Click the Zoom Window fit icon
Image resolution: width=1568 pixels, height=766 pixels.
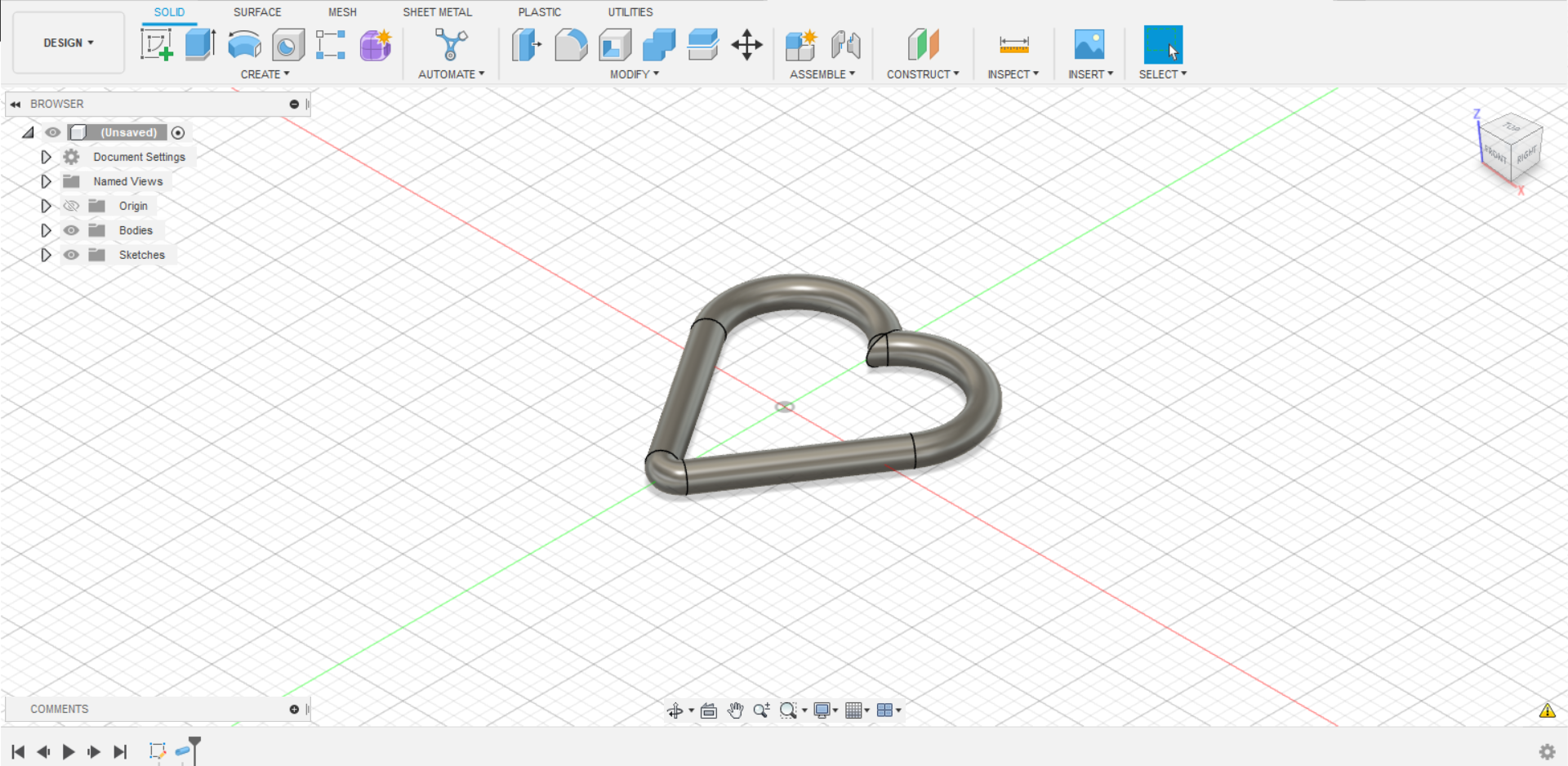788,710
